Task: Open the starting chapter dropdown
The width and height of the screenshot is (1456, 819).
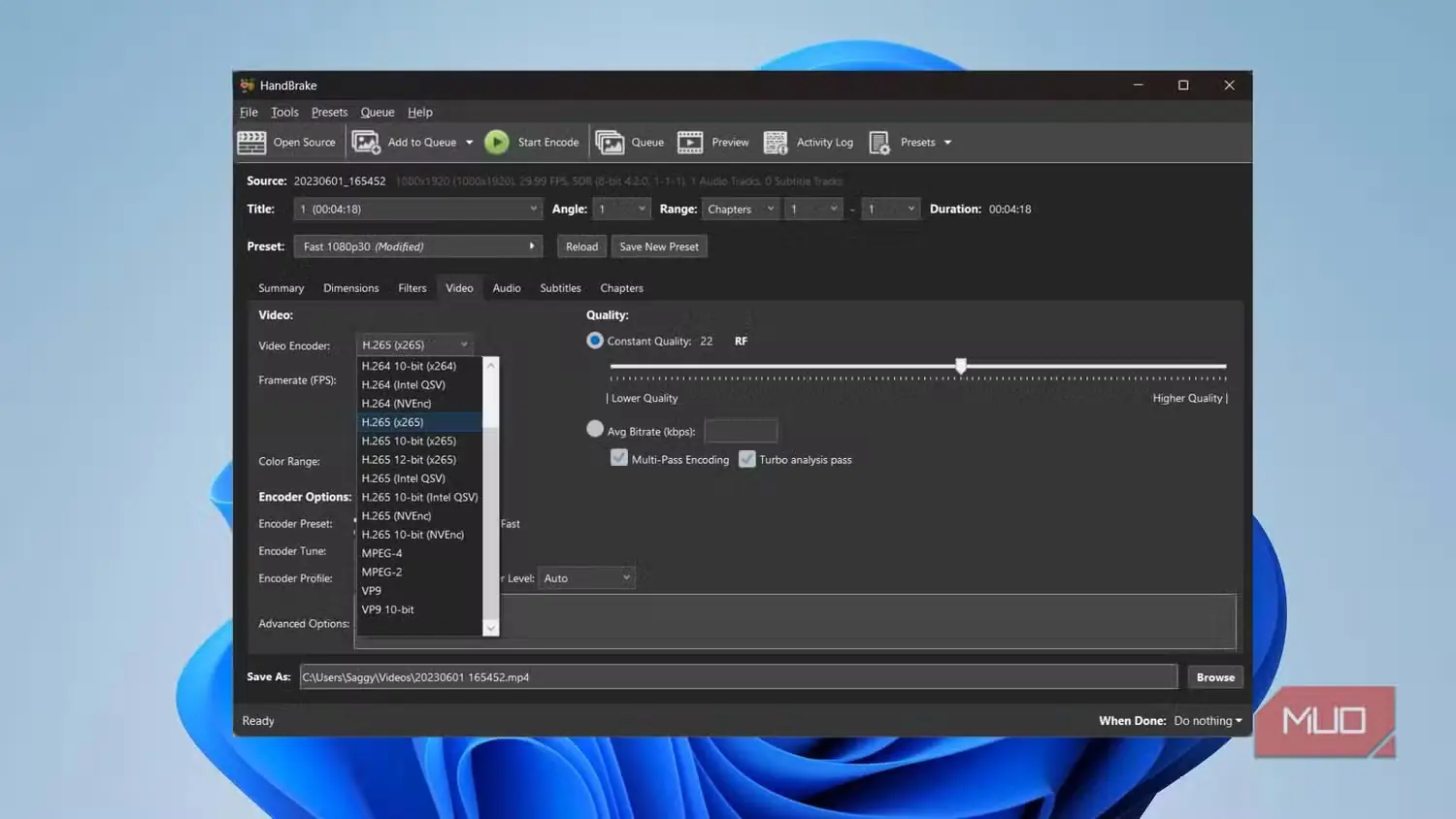Action: (813, 209)
